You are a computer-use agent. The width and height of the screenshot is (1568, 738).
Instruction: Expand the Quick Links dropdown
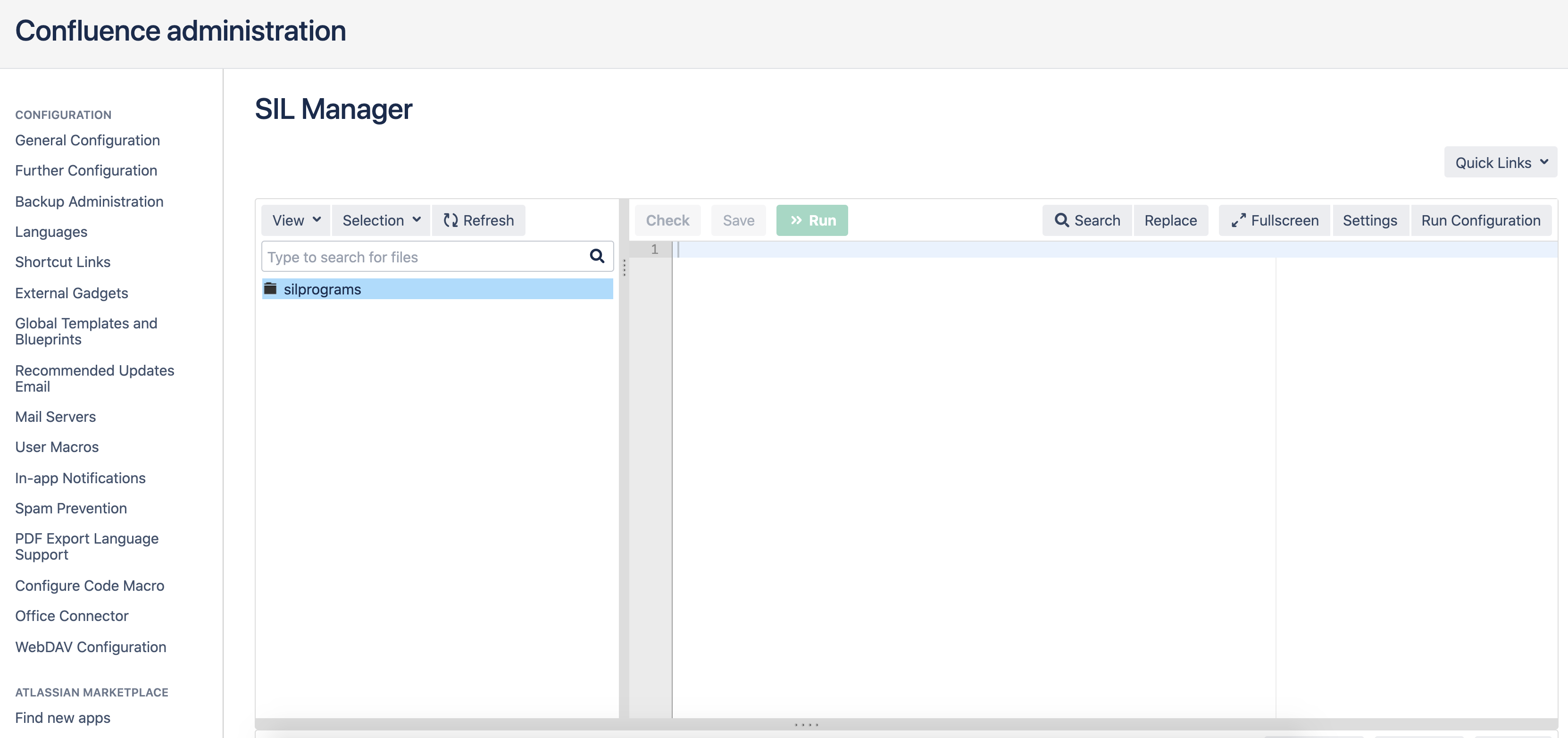click(x=1501, y=163)
